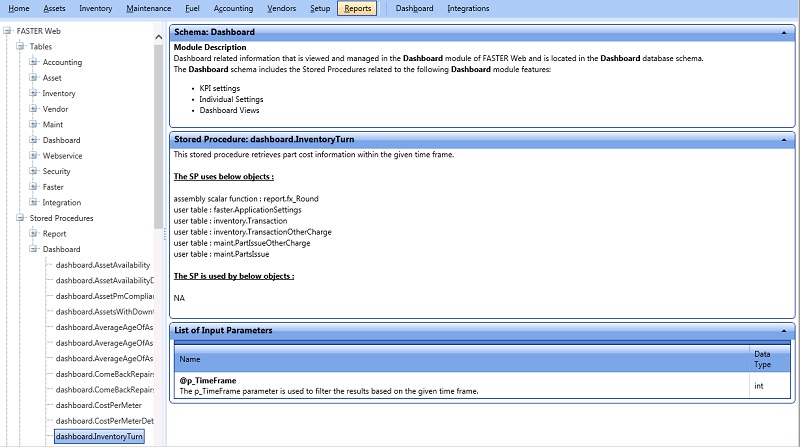Expand the Maint tables node

33,124
